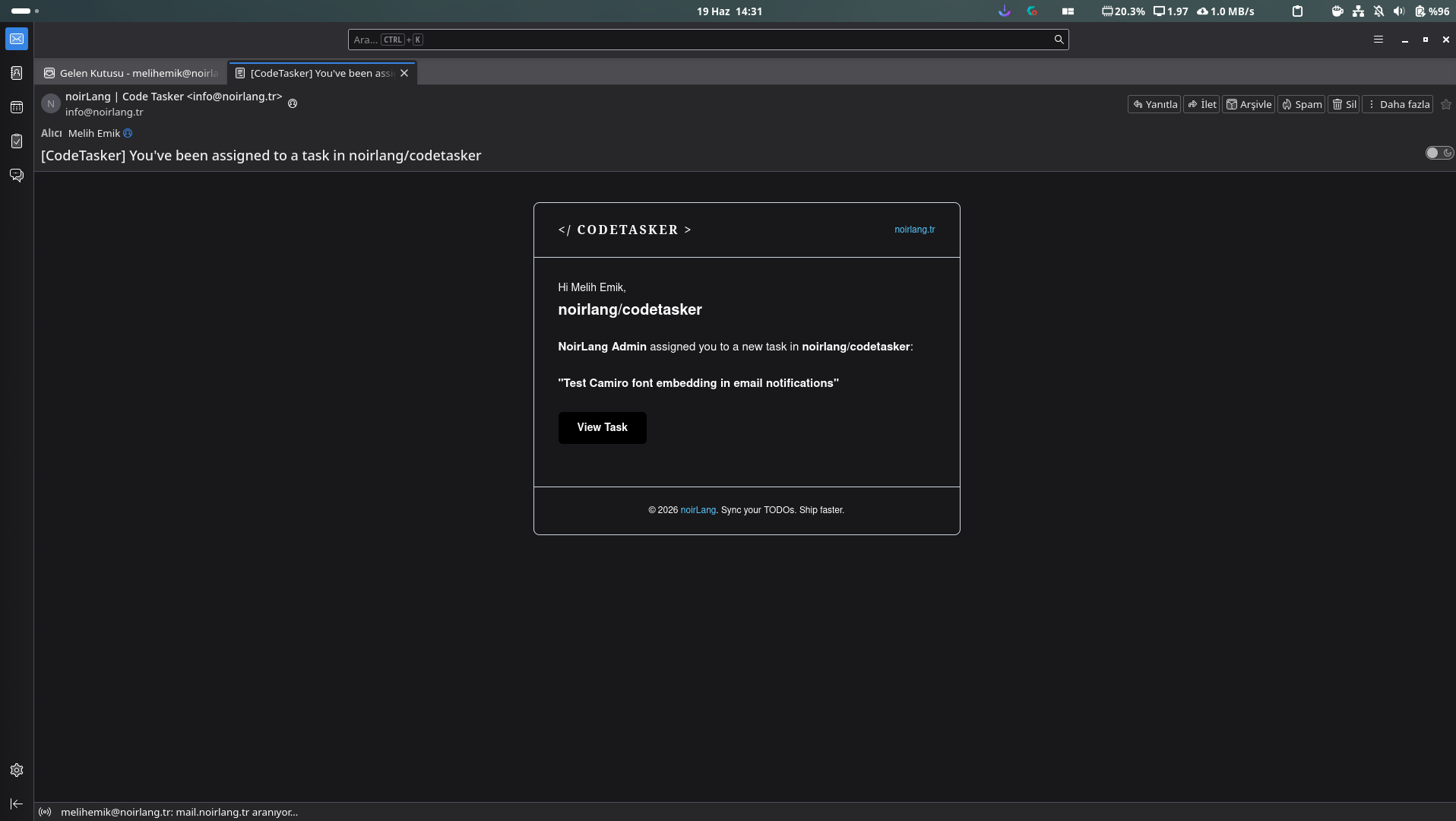
Task: Open the Calendar sidebar icon
Action: 17,107
